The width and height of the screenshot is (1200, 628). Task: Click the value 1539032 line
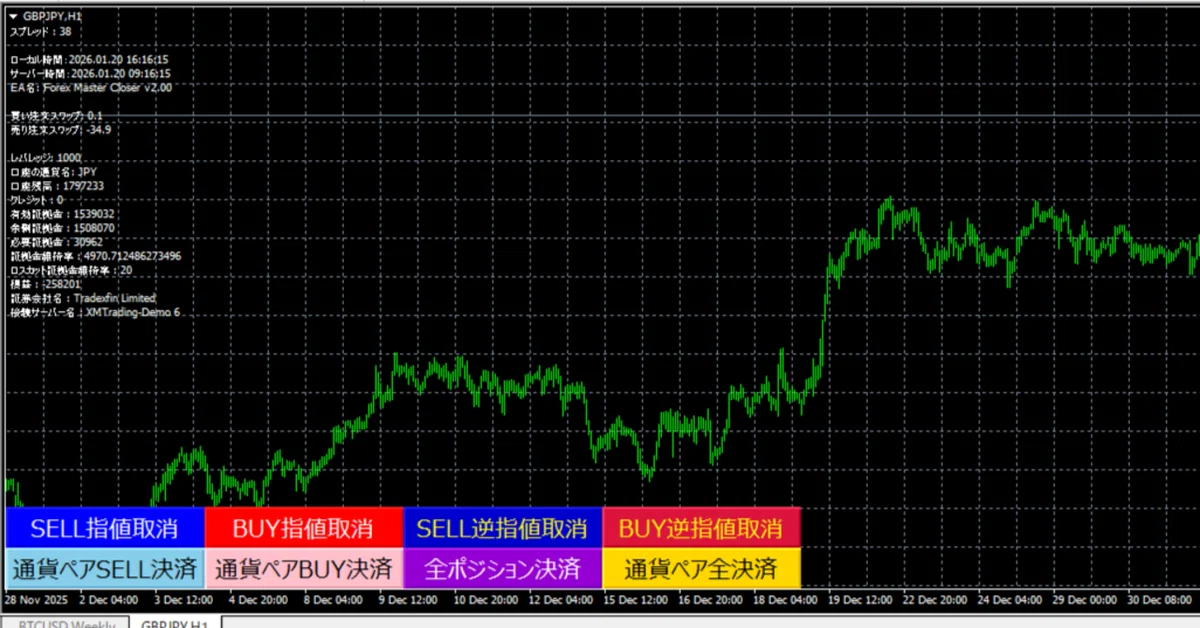click(x=62, y=213)
